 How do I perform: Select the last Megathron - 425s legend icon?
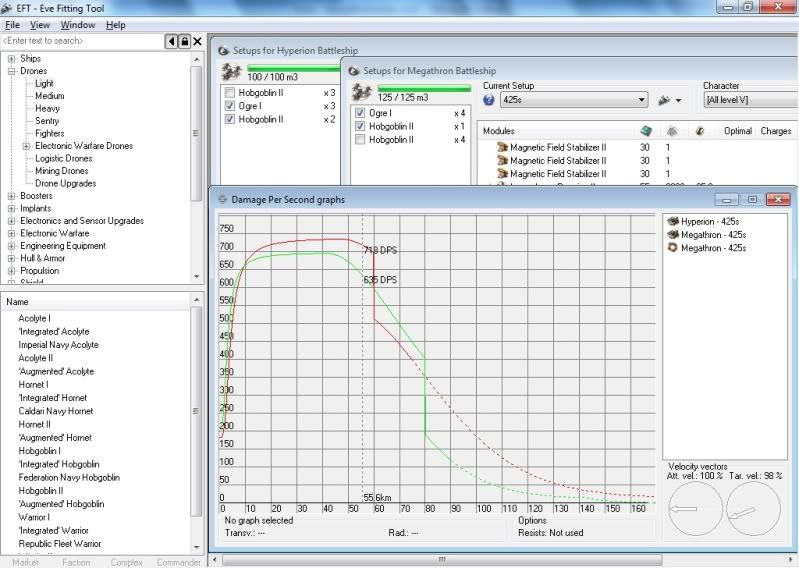point(673,248)
